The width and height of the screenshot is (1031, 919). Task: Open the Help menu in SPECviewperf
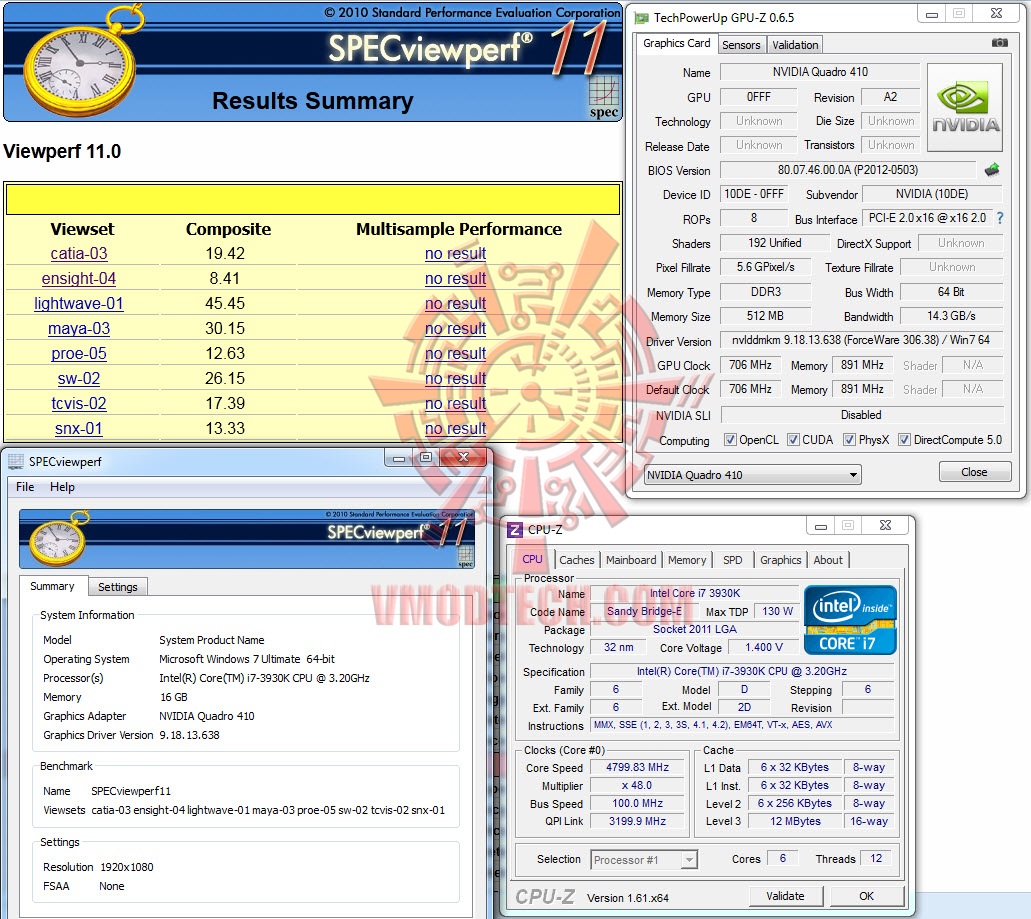[62, 487]
